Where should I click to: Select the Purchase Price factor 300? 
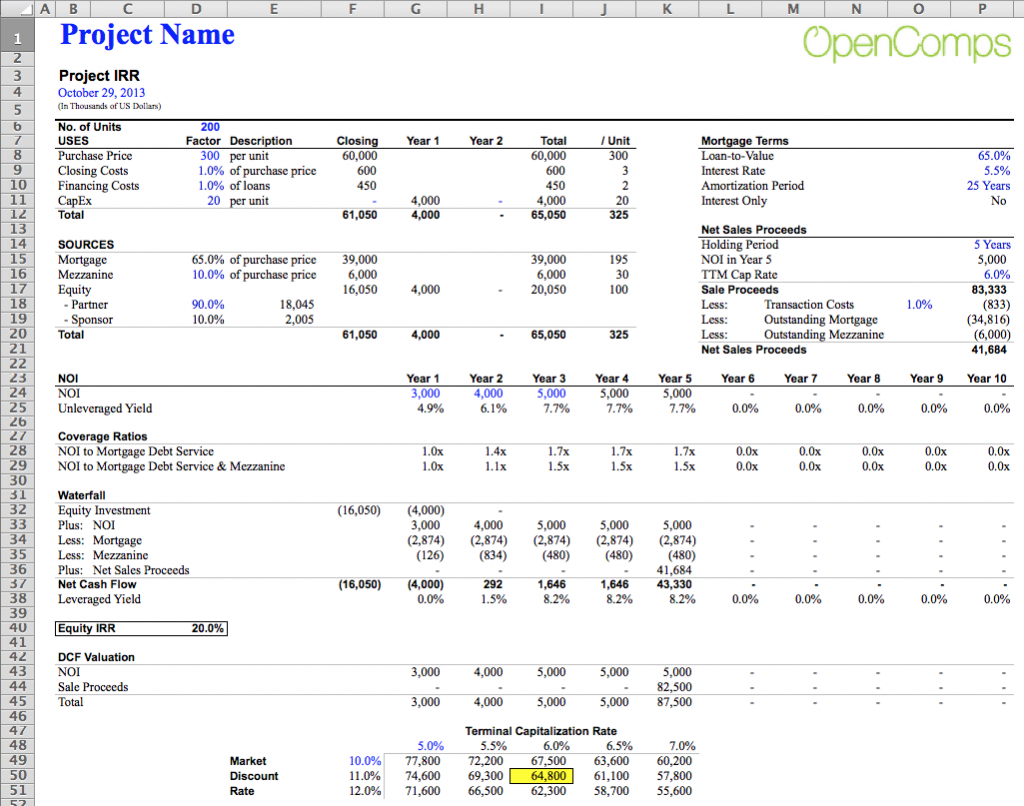[x=210, y=155]
